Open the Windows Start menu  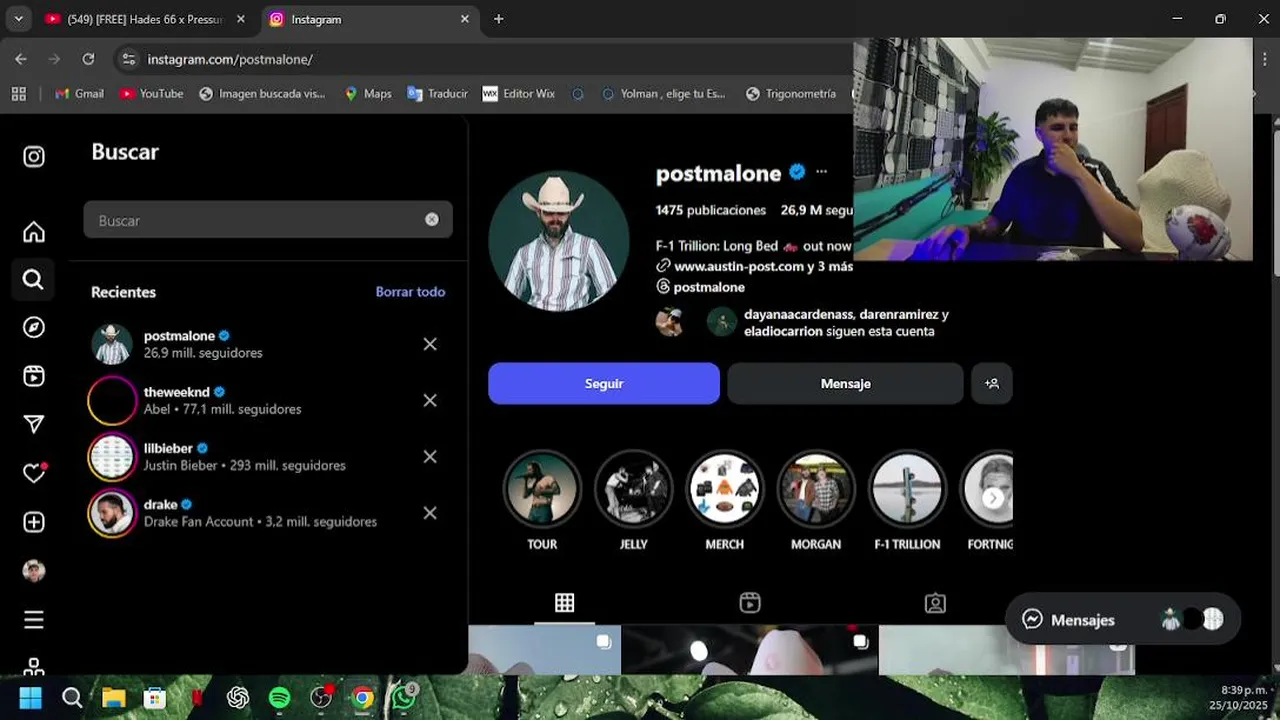pos(31,698)
